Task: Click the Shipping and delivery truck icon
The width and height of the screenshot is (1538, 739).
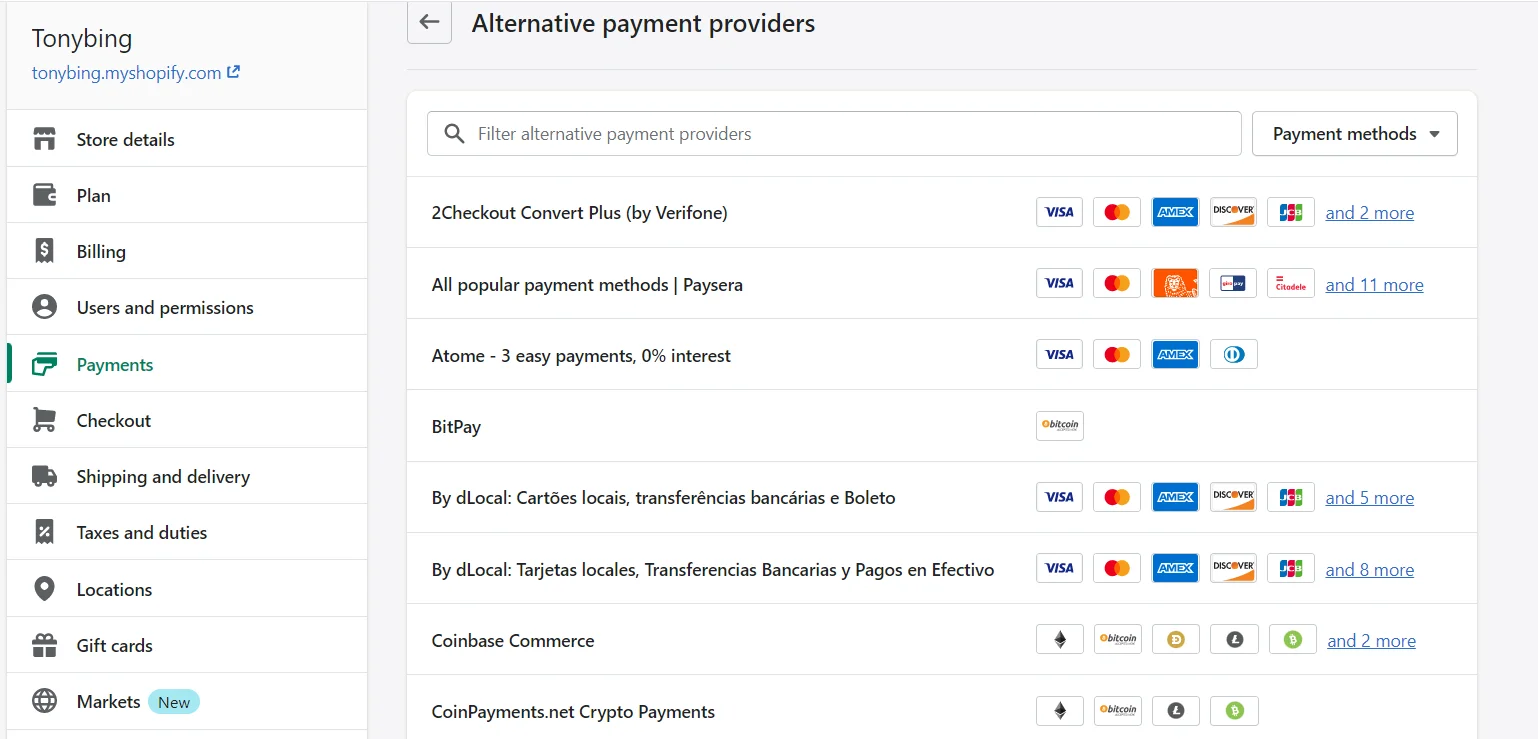Action: 44,476
